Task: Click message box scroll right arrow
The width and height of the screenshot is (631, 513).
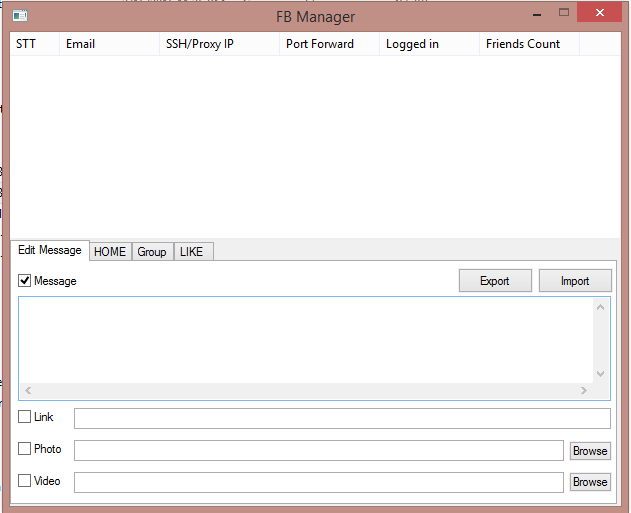Action: coord(584,390)
